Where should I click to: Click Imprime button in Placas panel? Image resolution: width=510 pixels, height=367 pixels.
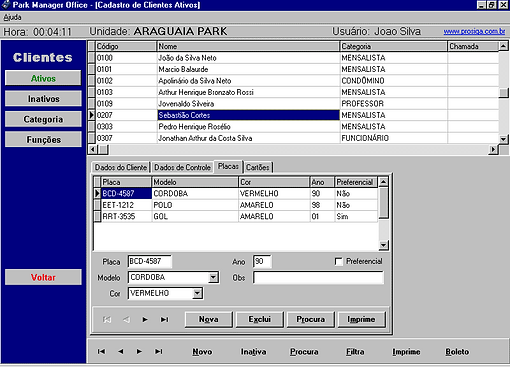[361, 319]
